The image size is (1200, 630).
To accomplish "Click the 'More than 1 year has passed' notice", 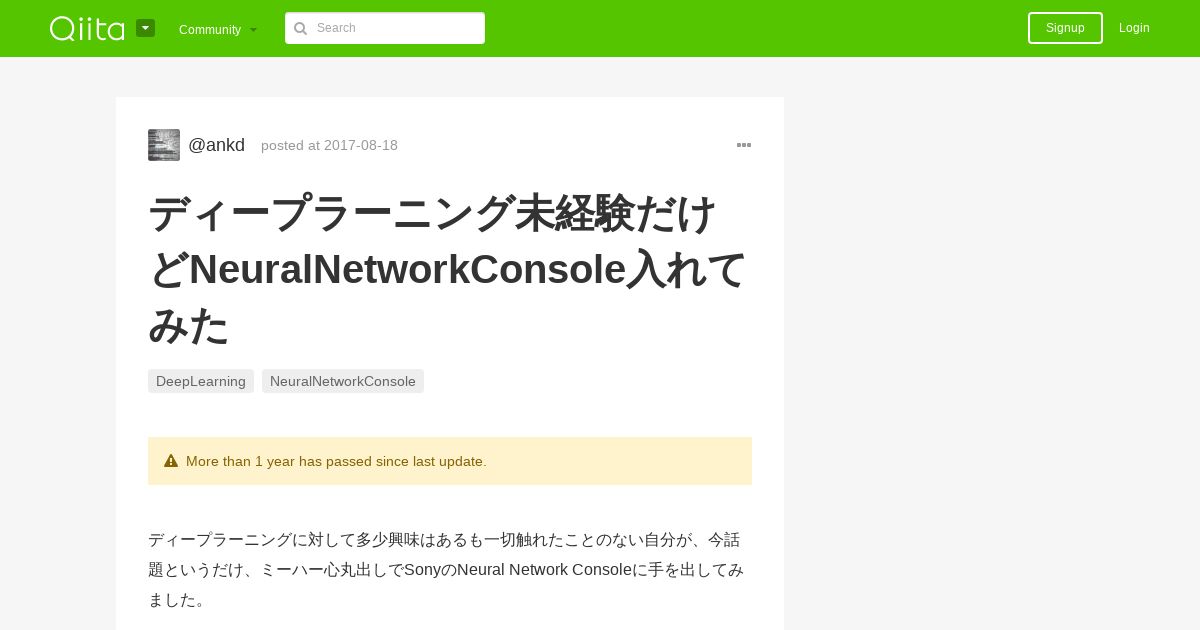I will 450,461.
